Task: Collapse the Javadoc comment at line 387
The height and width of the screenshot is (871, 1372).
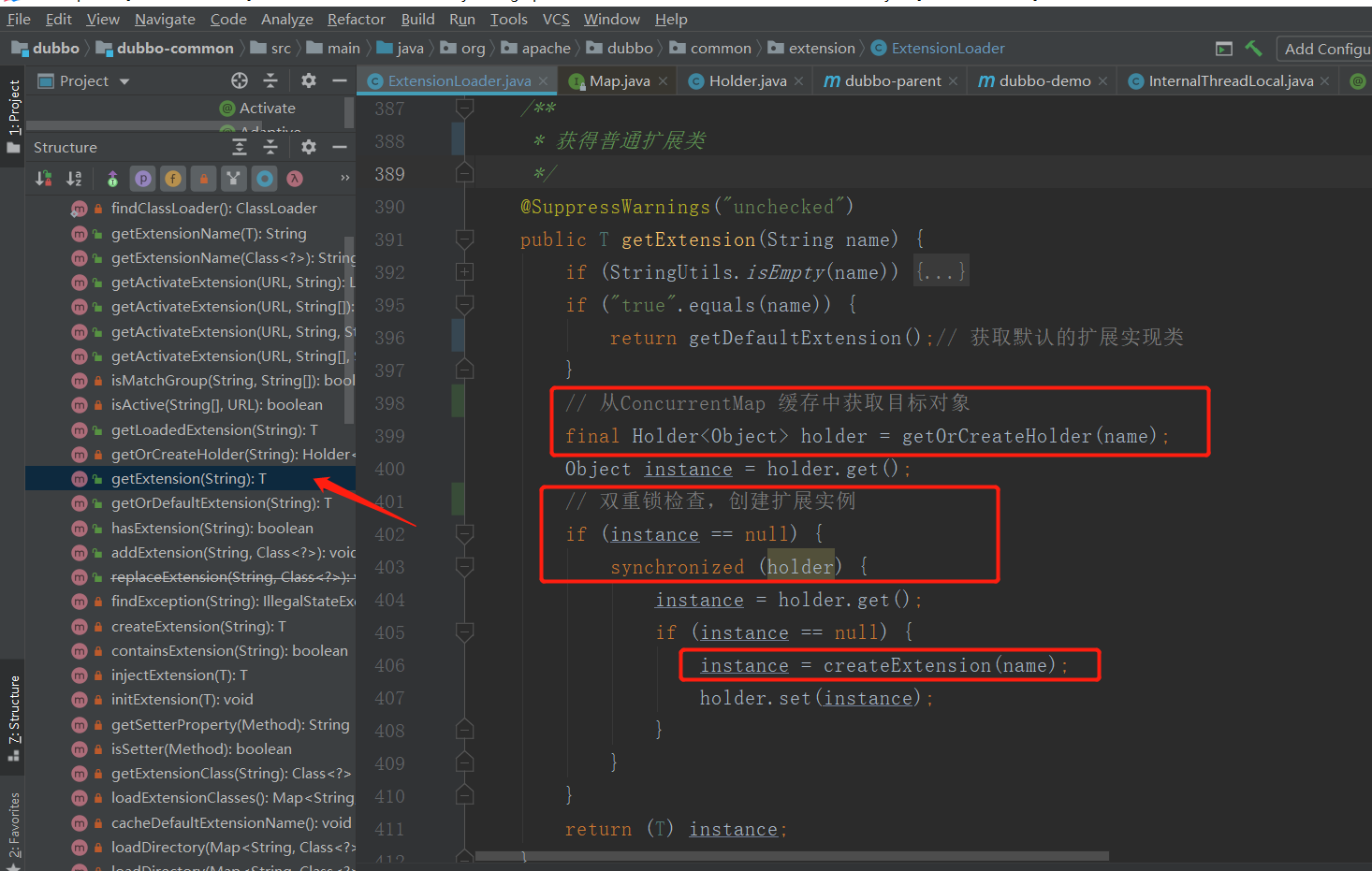Action: click(x=464, y=109)
